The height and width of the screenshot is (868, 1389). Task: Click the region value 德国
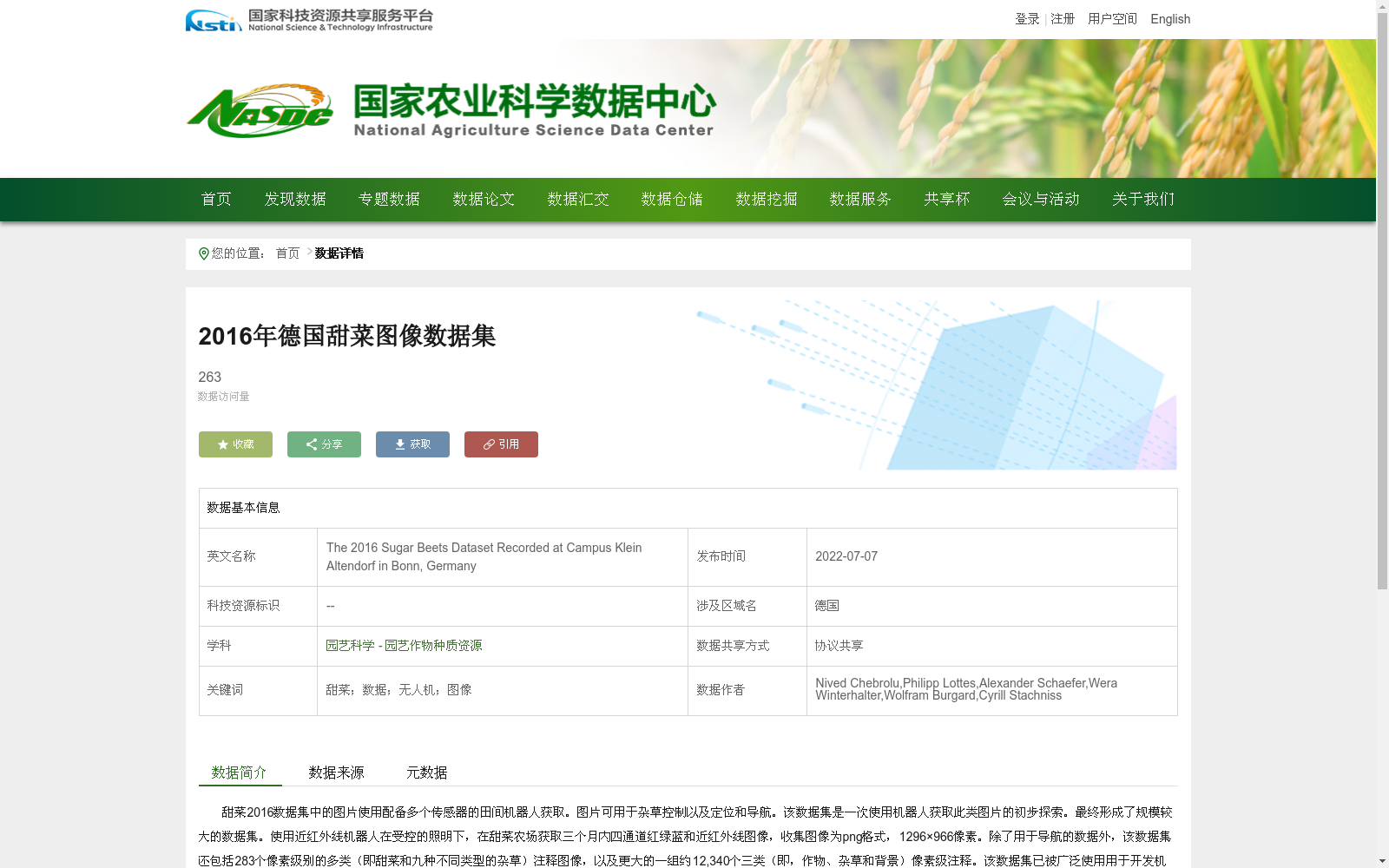tap(827, 606)
